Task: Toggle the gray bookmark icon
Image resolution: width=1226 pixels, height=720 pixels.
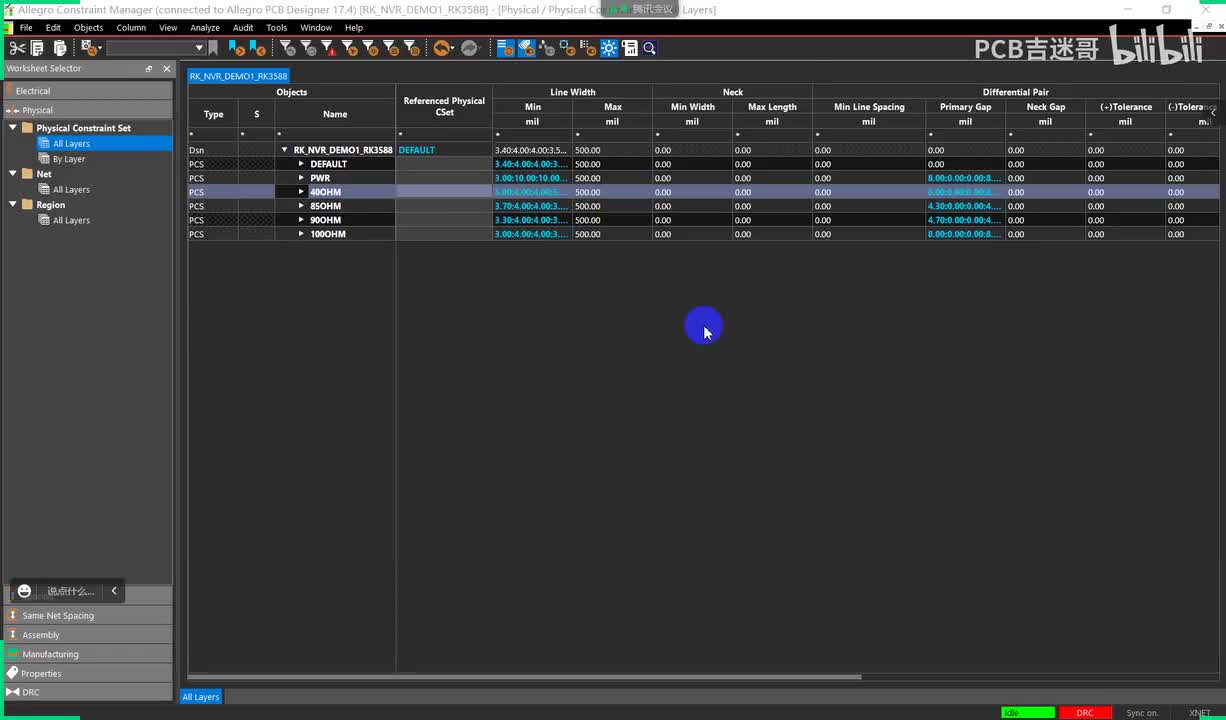Action: [213, 48]
